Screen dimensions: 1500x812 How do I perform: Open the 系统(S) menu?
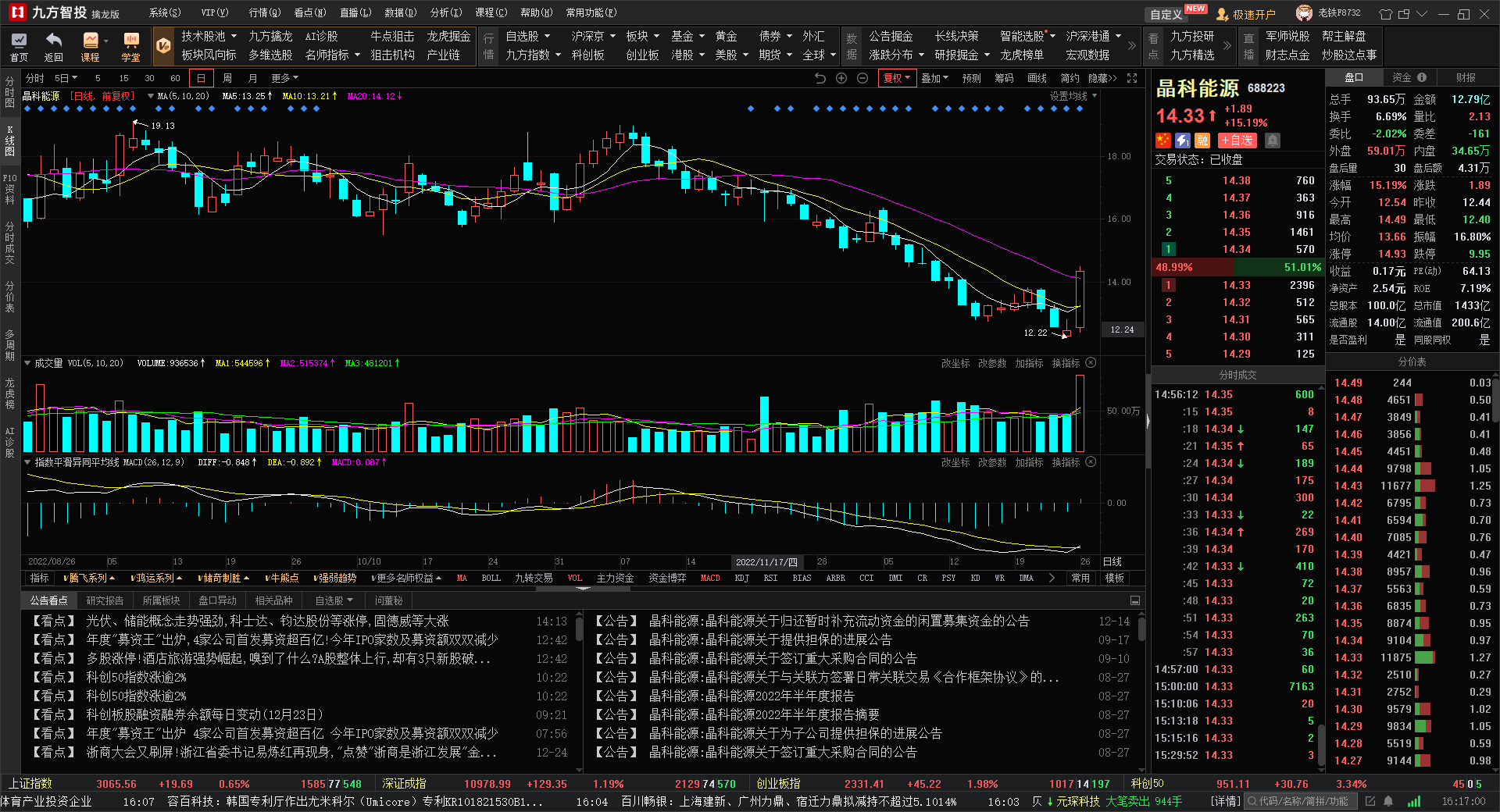pos(164,12)
